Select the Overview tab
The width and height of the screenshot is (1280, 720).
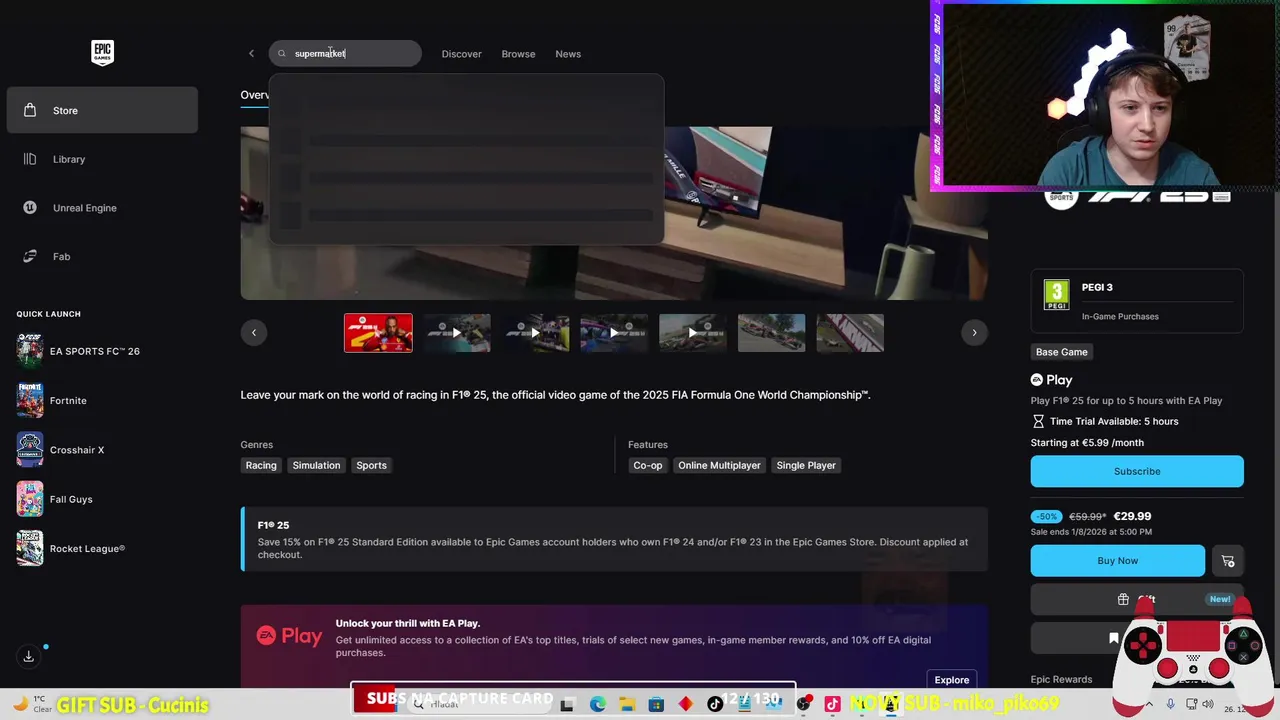(x=254, y=95)
